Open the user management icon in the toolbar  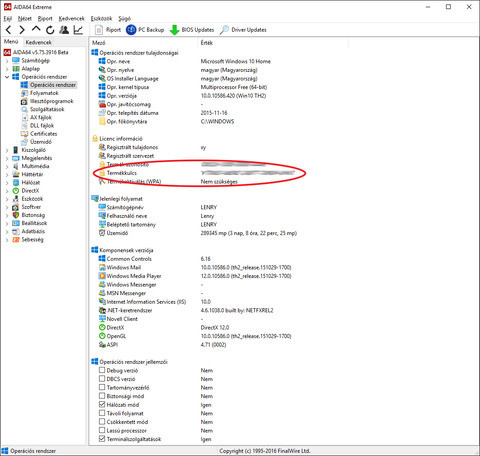coord(64,30)
